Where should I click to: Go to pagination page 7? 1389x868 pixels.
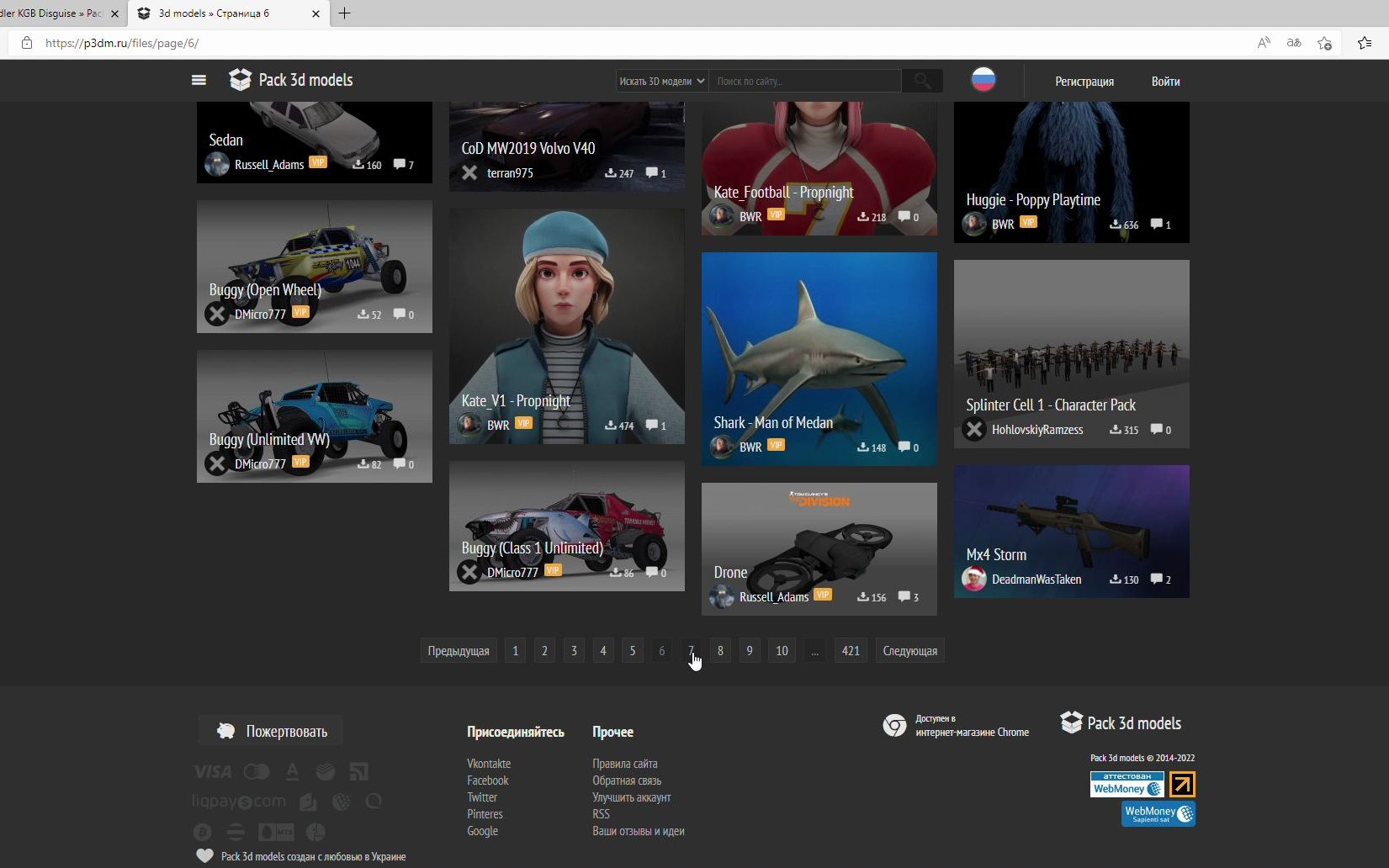point(691,651)
